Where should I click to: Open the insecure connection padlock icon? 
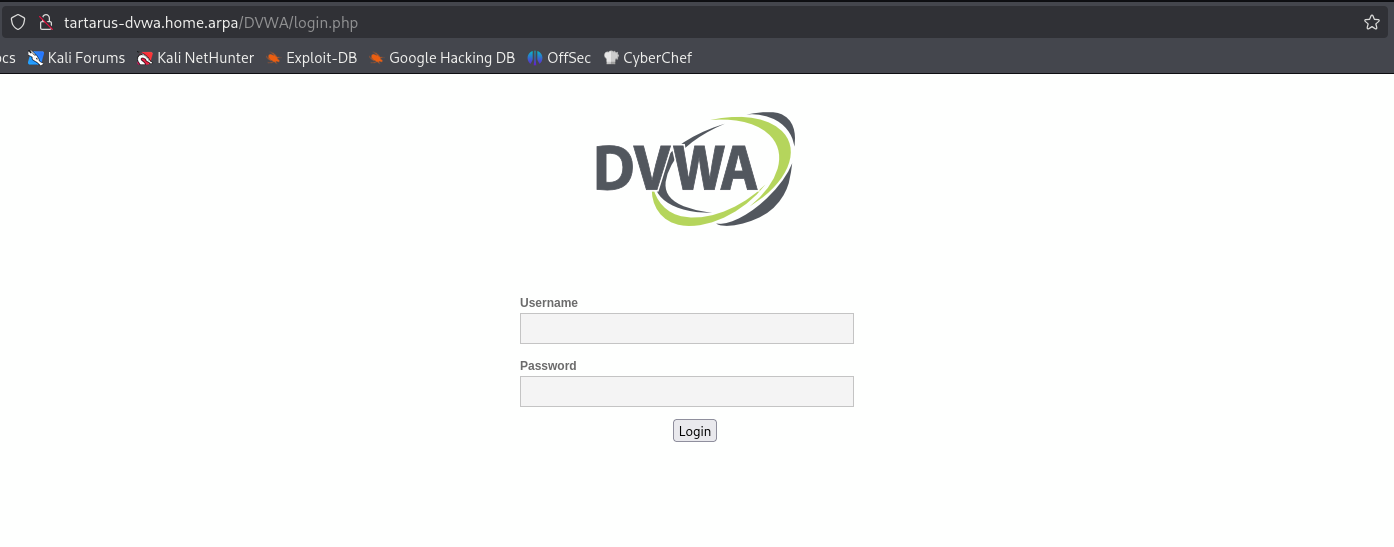tap(45, 22)
